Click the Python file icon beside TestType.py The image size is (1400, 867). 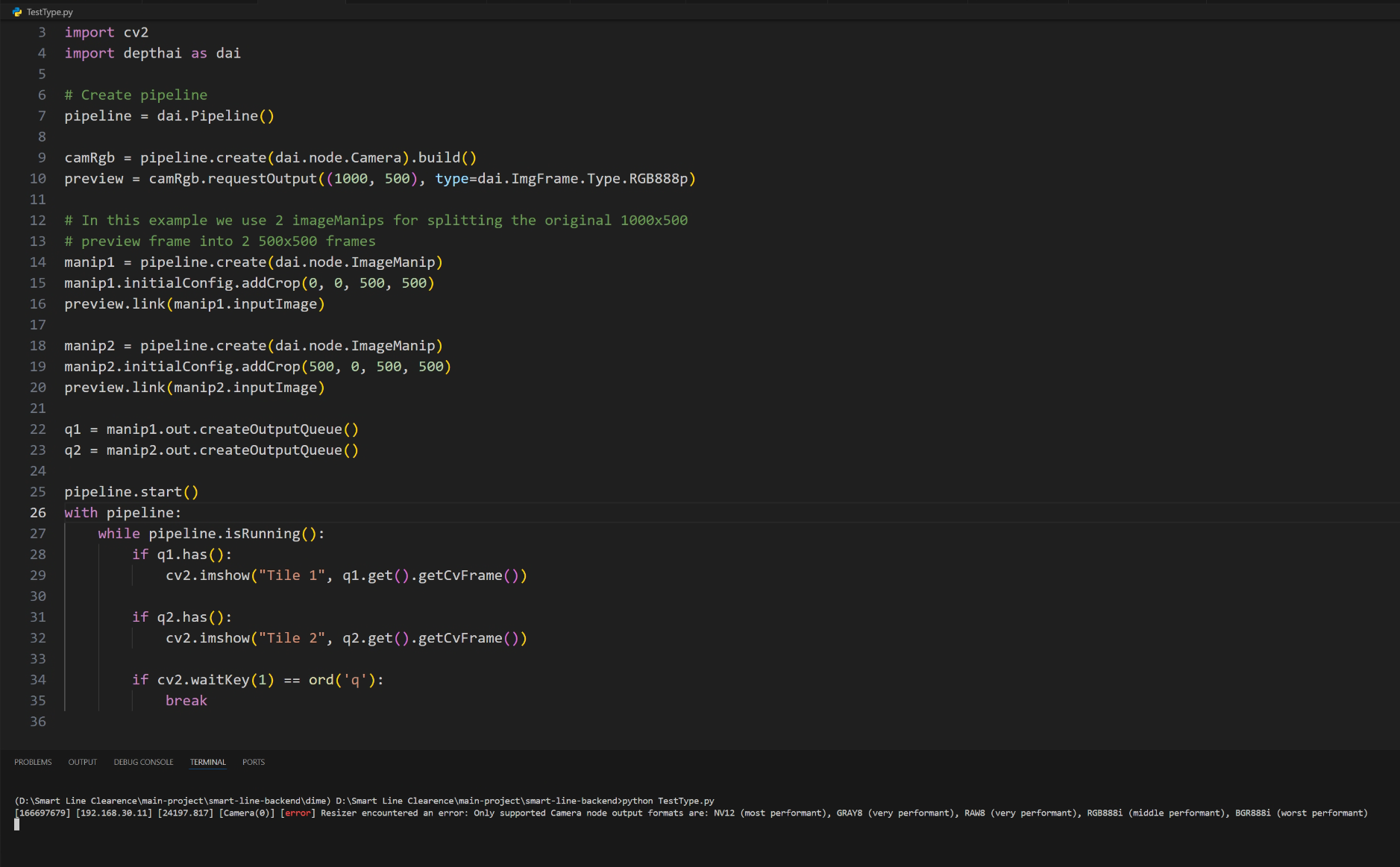[17, 12]
